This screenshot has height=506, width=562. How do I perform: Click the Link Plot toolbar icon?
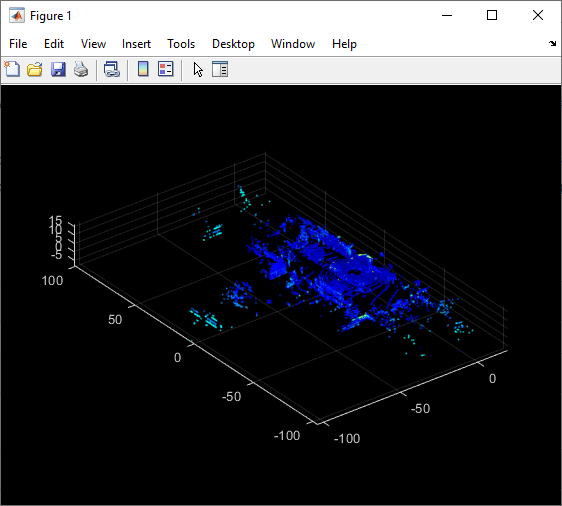click(x=111, y=69)
